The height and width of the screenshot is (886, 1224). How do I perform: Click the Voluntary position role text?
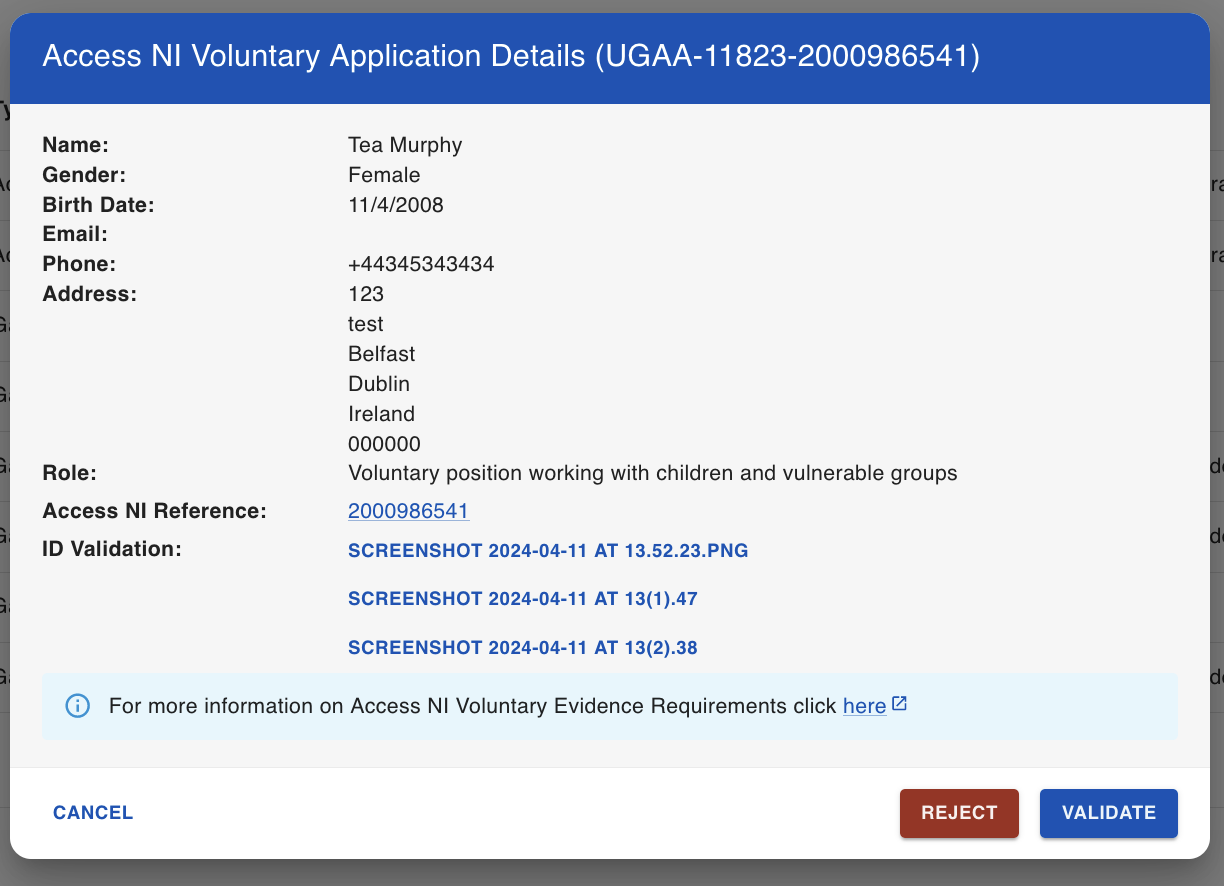coord(653,473)
